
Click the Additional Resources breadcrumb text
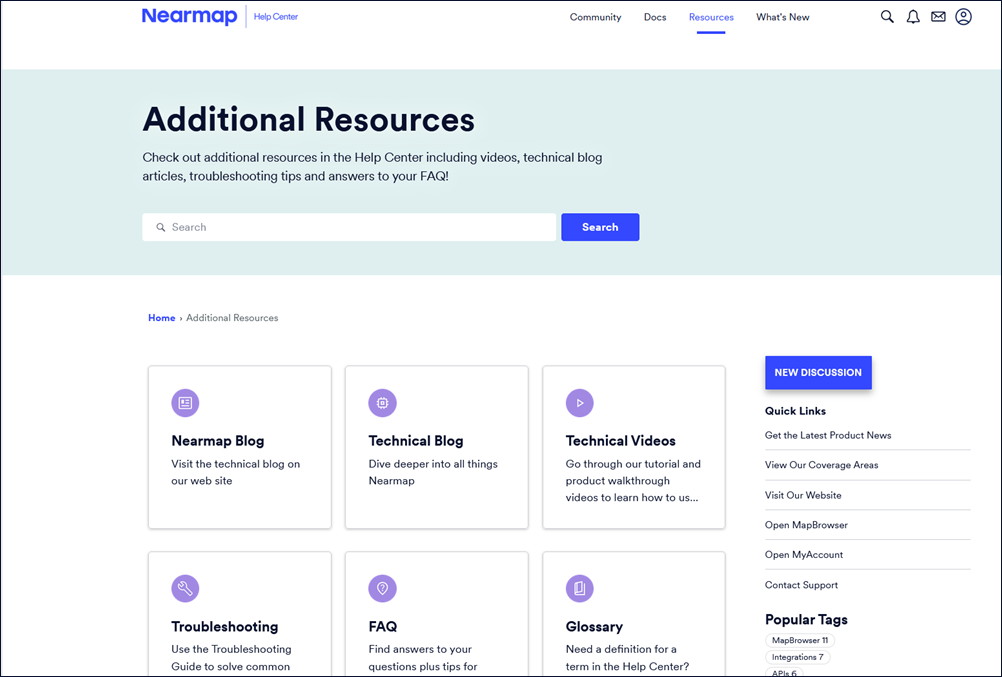coord(232,318)
